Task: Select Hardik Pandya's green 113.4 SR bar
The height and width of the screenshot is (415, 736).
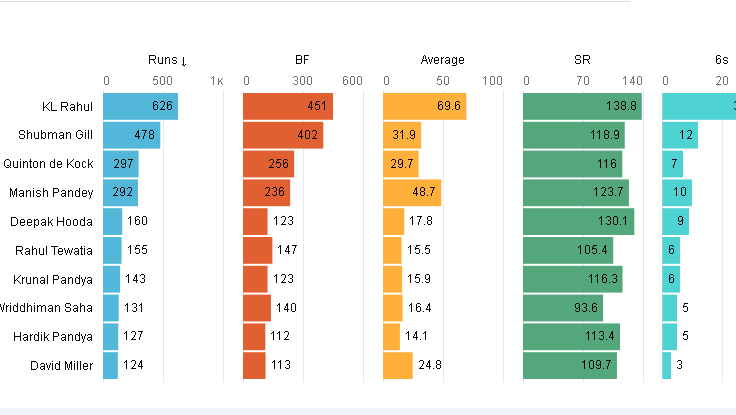Action: click(x=571, y=337)
